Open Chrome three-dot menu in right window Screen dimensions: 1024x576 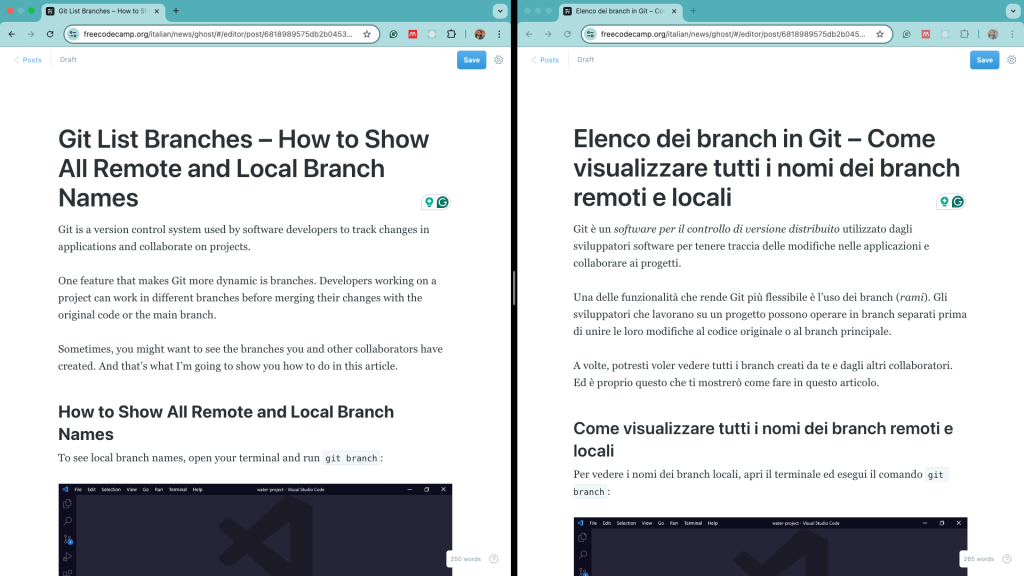(x=1012, y=34)
